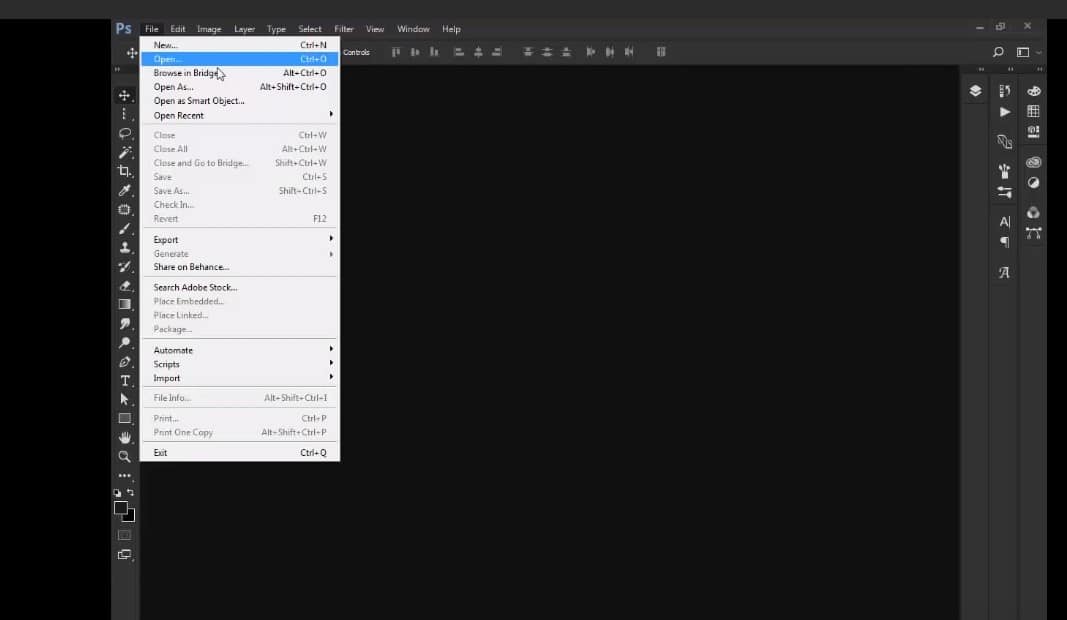Viewport: 1067px width, 620px height.
Task: Open the Paragraph panel pilcrow icon
Action: click(1005, 242)
